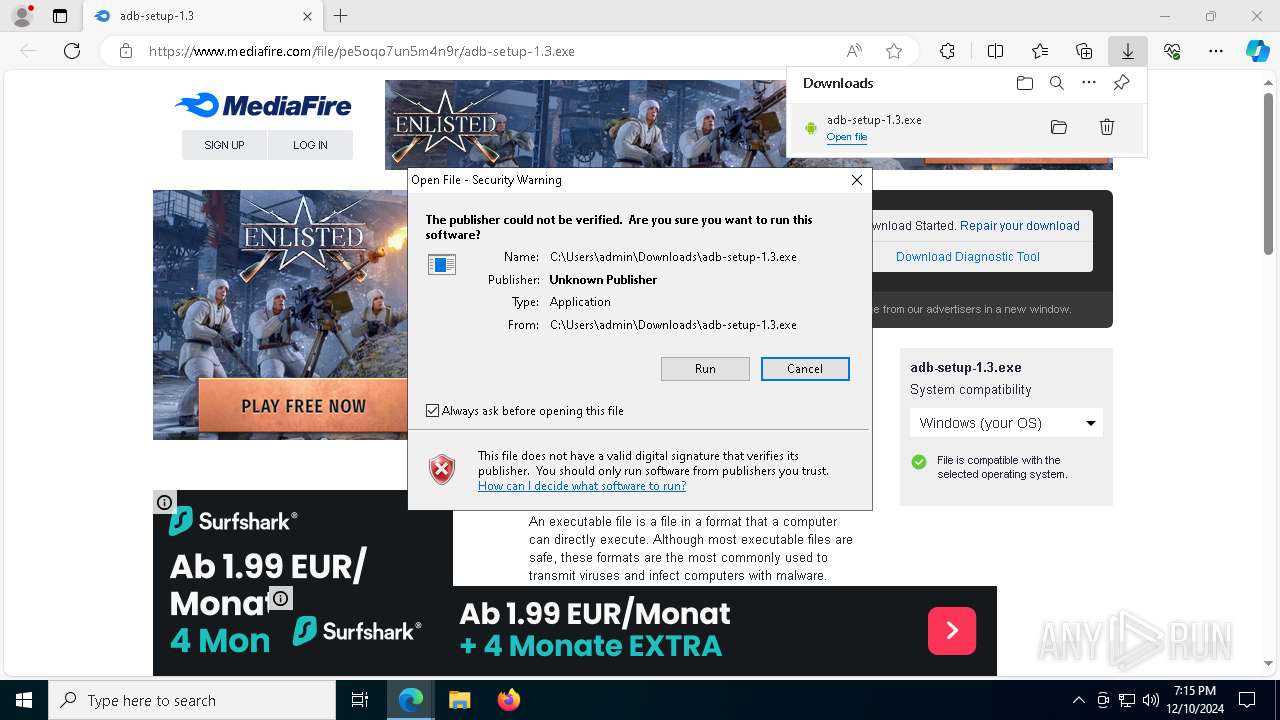This screenshot has width=1280, height=720.
Task: Close the Open File Security Warning dialog
Action: [x=856, y=180]
